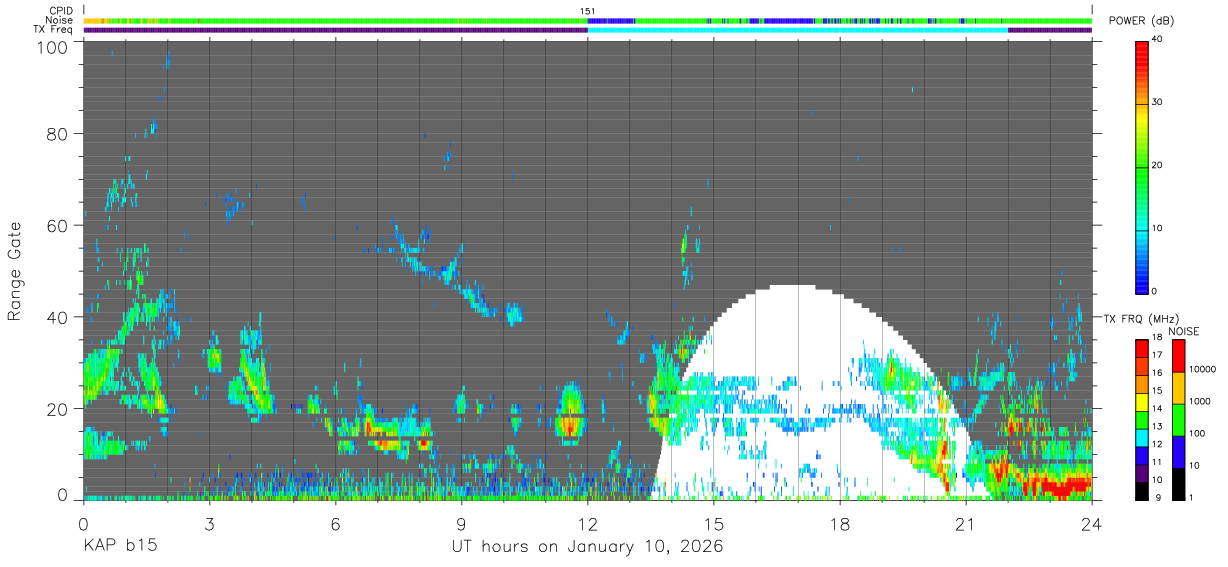Click the TX Freq color strip at top
This screenshot has height=567, width=1228.
point(588,30)
